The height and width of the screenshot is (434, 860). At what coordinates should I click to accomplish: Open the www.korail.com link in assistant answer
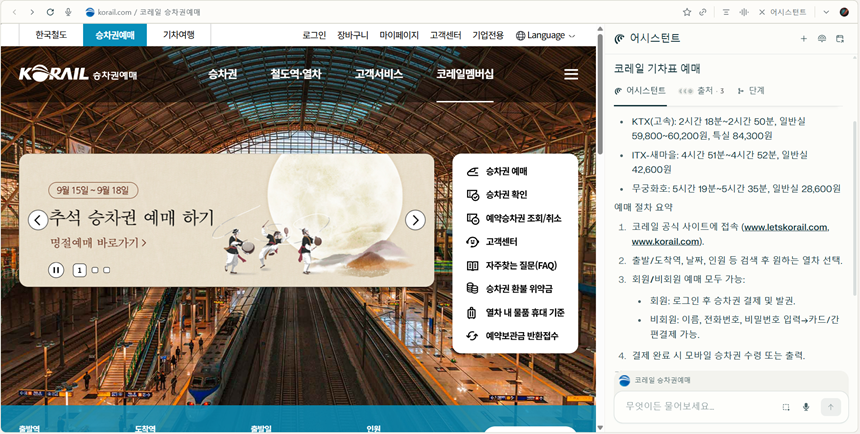click(x=666, y=241)
